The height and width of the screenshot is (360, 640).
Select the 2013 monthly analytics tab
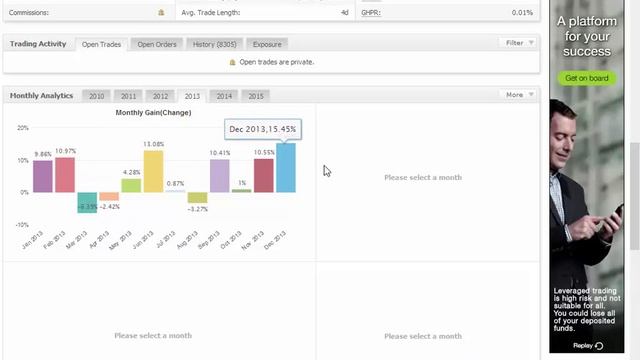coord(192,96)
